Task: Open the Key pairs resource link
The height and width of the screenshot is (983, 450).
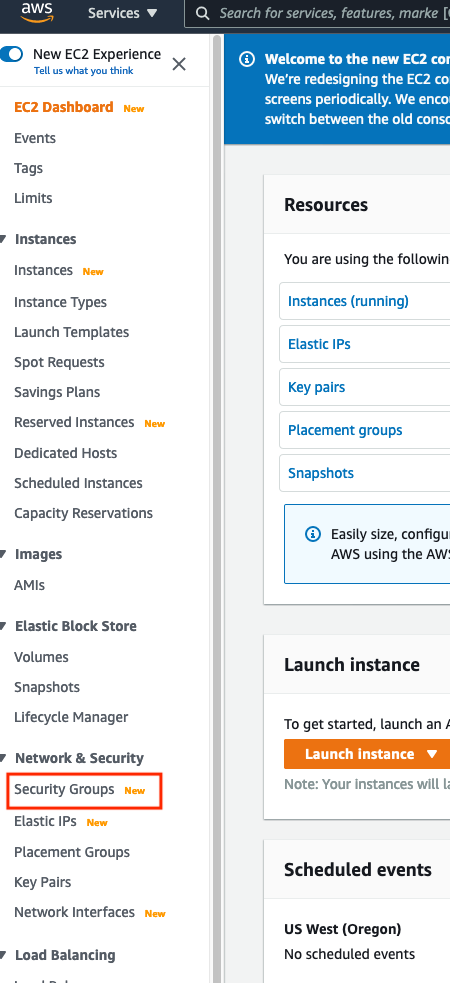Action: pos(317,387)
